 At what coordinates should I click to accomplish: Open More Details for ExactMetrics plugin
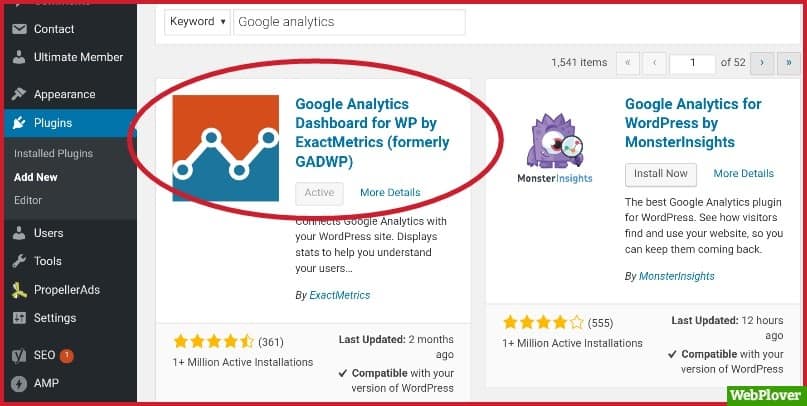click(390, 193)
